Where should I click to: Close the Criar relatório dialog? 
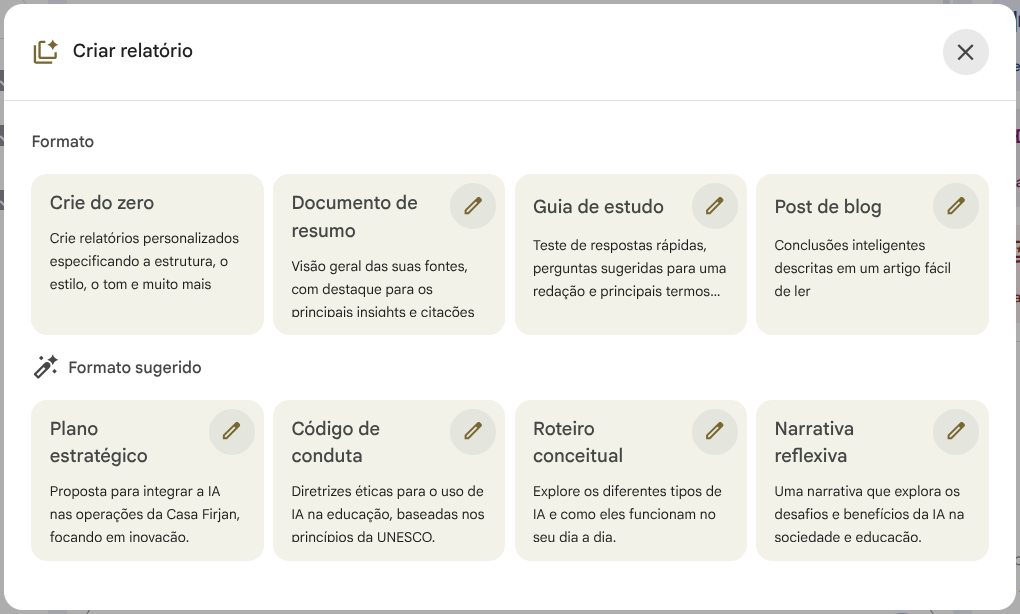point(965,52)
